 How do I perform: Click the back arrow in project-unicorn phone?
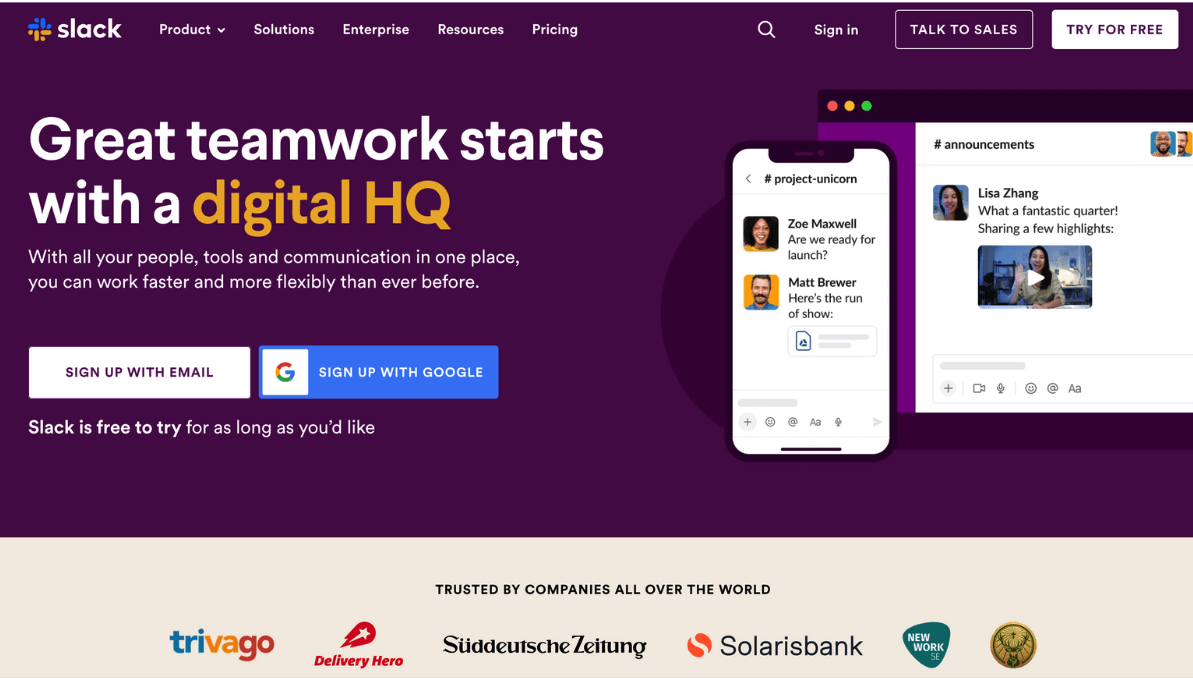749,179
